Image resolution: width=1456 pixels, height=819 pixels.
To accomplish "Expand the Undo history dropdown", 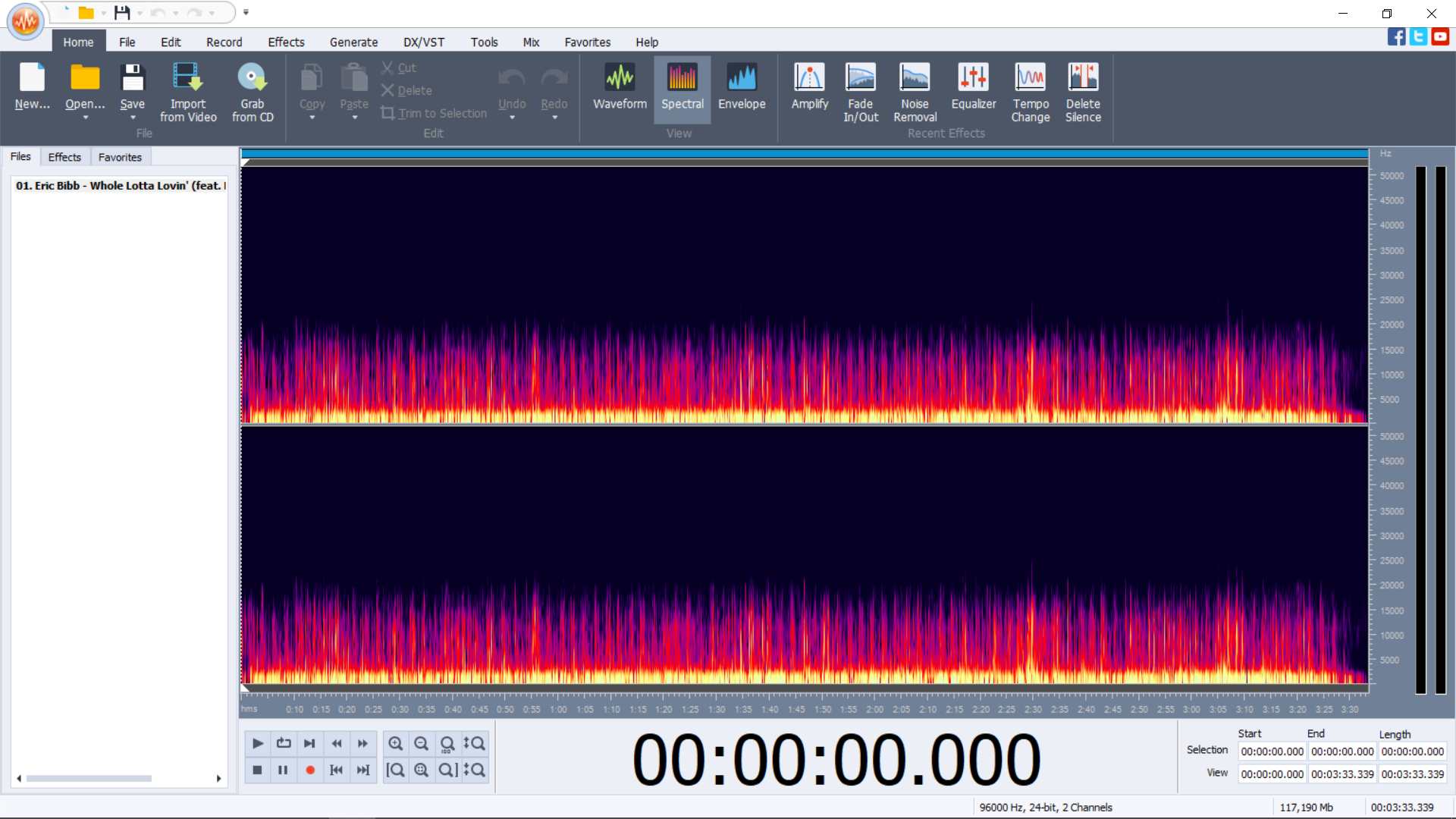I will (x=512, y=118).
